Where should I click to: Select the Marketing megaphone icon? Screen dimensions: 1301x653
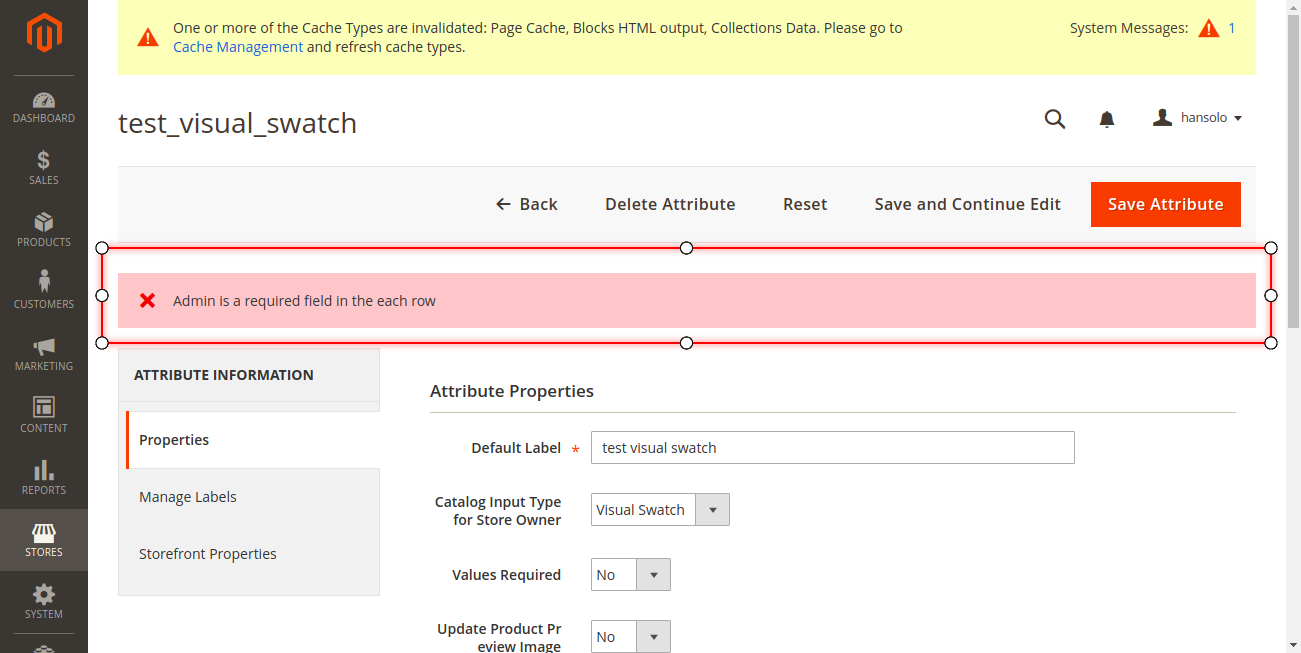coord(43,353)
